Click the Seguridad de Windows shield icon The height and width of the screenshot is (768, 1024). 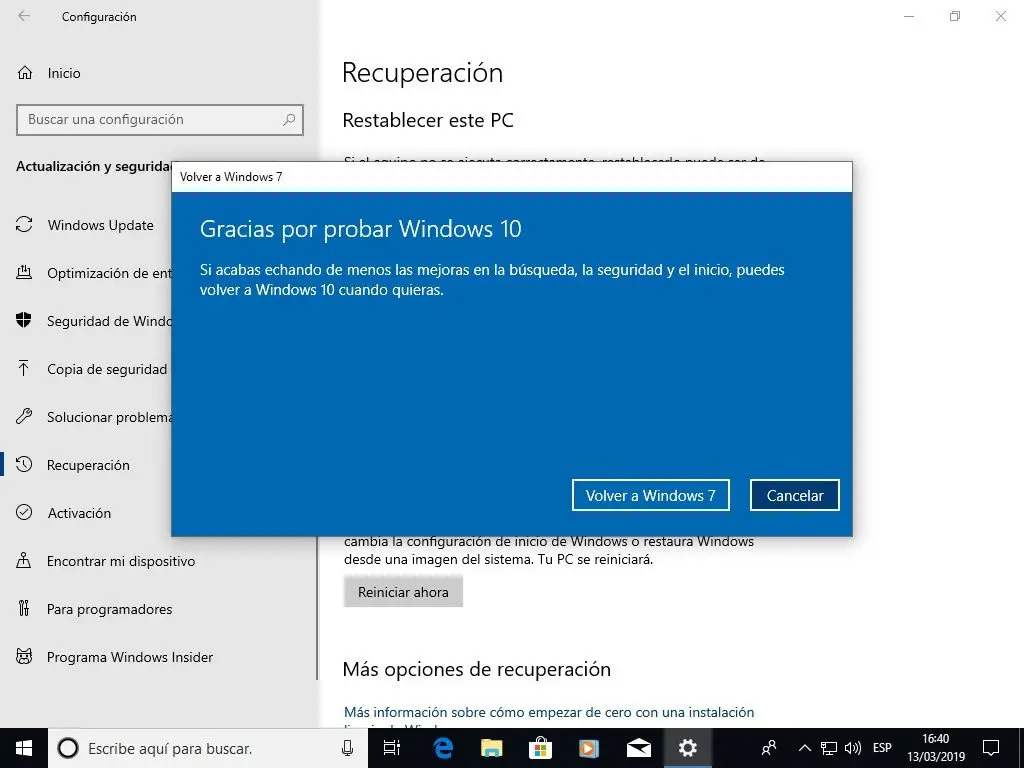(24, 321)
